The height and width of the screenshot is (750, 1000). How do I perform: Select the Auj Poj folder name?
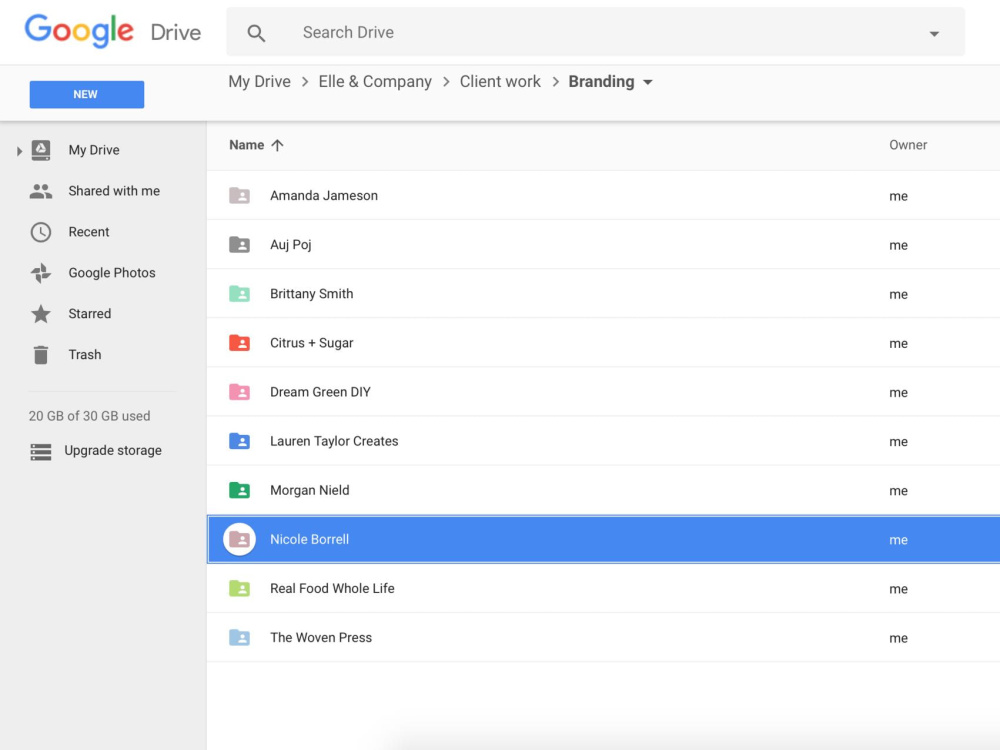[290, 245]
